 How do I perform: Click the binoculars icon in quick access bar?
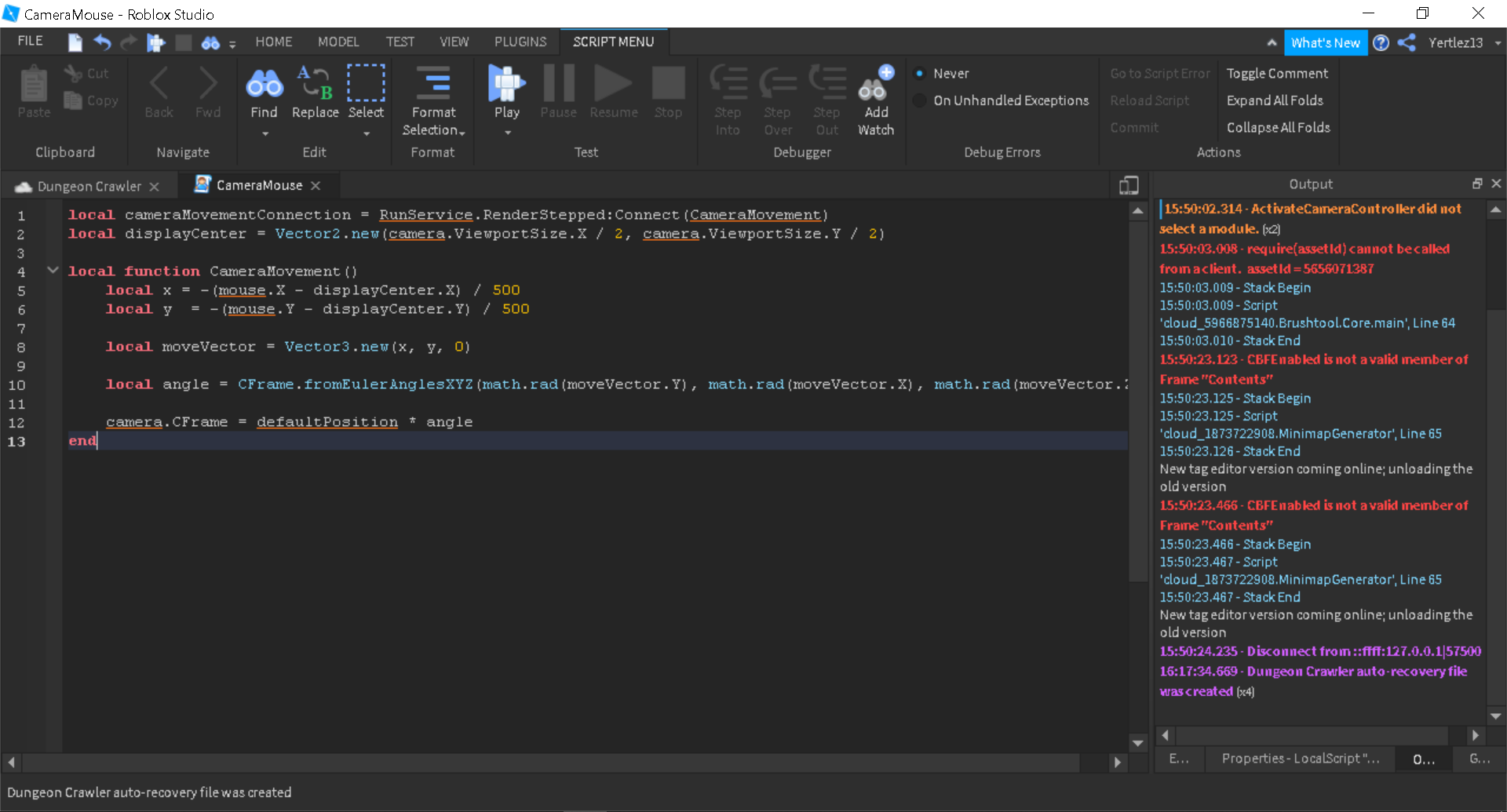pyautogui.click(x=210, y=43)
